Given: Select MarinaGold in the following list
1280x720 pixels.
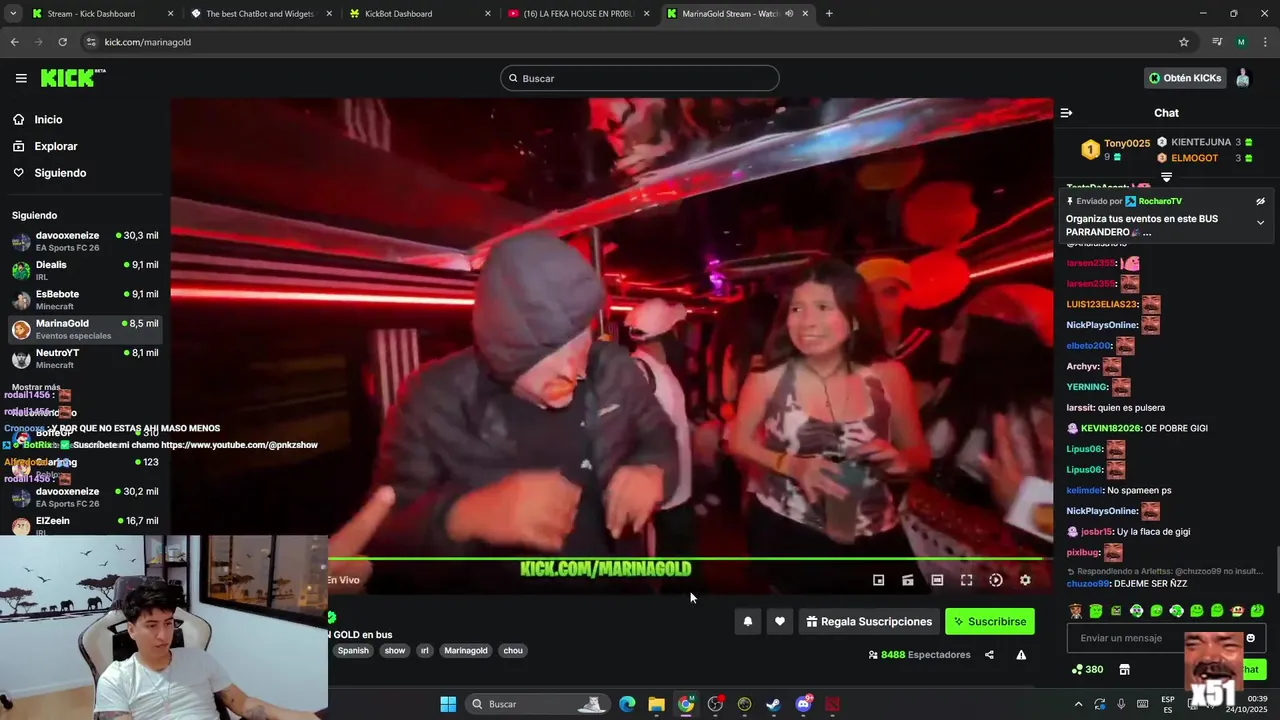Looking at the screenshot, I should 85,329.
